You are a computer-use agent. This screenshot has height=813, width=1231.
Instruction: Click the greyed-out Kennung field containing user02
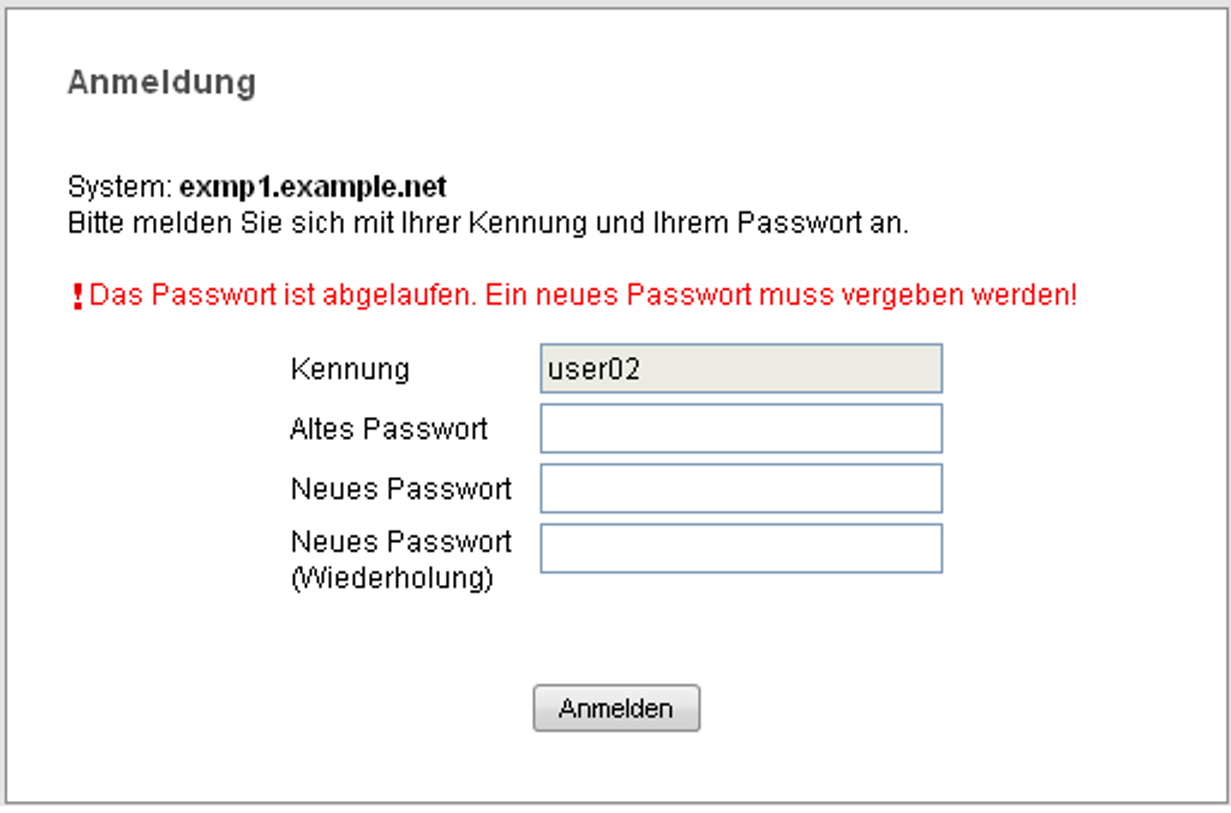(741, 369)
